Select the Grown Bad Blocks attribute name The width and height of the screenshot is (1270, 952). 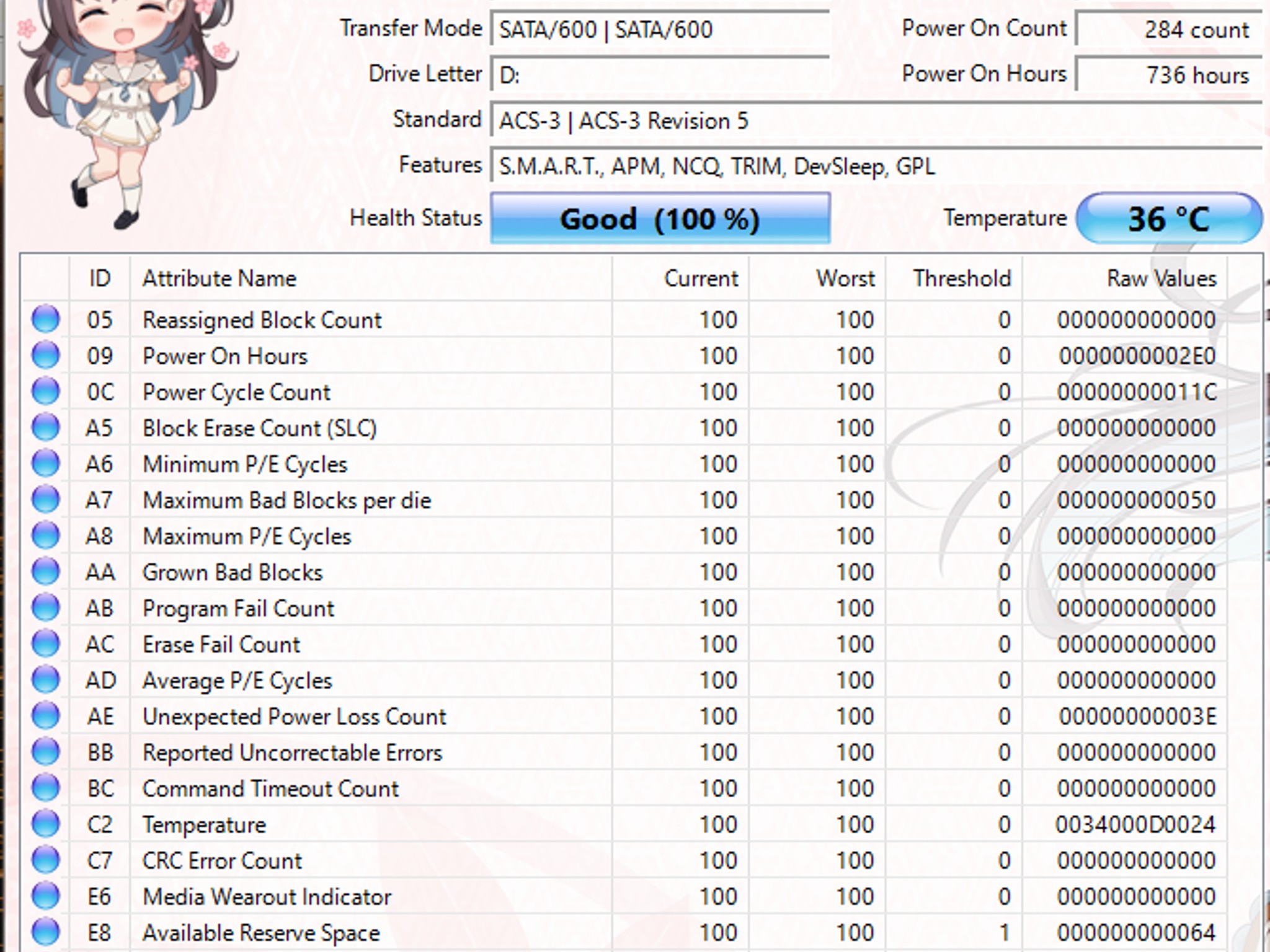click(x=233, y=572)
